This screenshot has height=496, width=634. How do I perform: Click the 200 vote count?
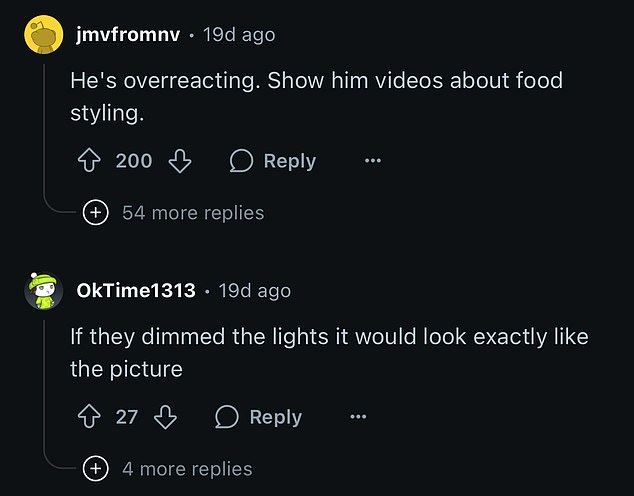pyautogui.click(x=134, y=161)
